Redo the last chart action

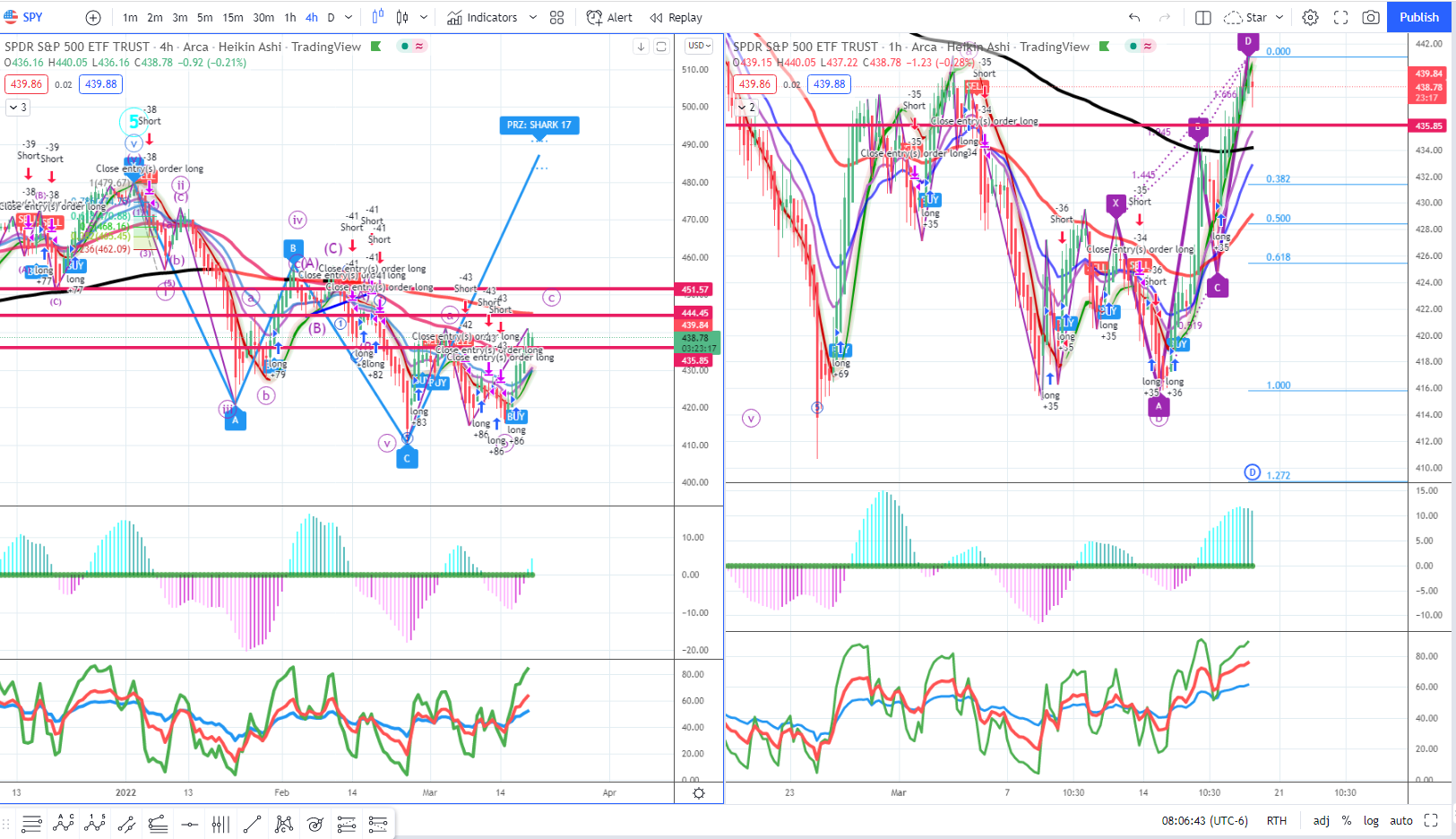coord(1165,17)
